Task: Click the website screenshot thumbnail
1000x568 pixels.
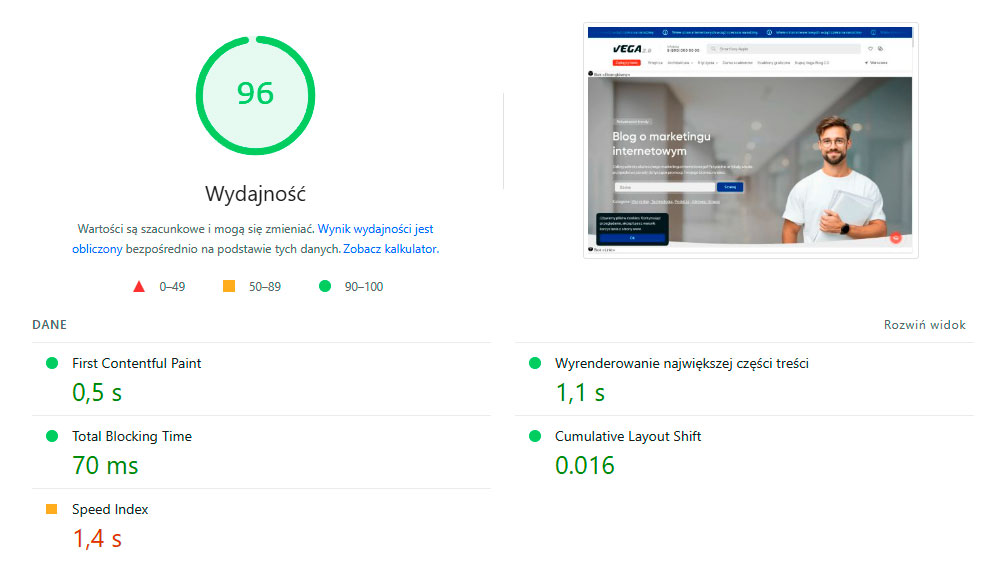Action: coord(750,140)
